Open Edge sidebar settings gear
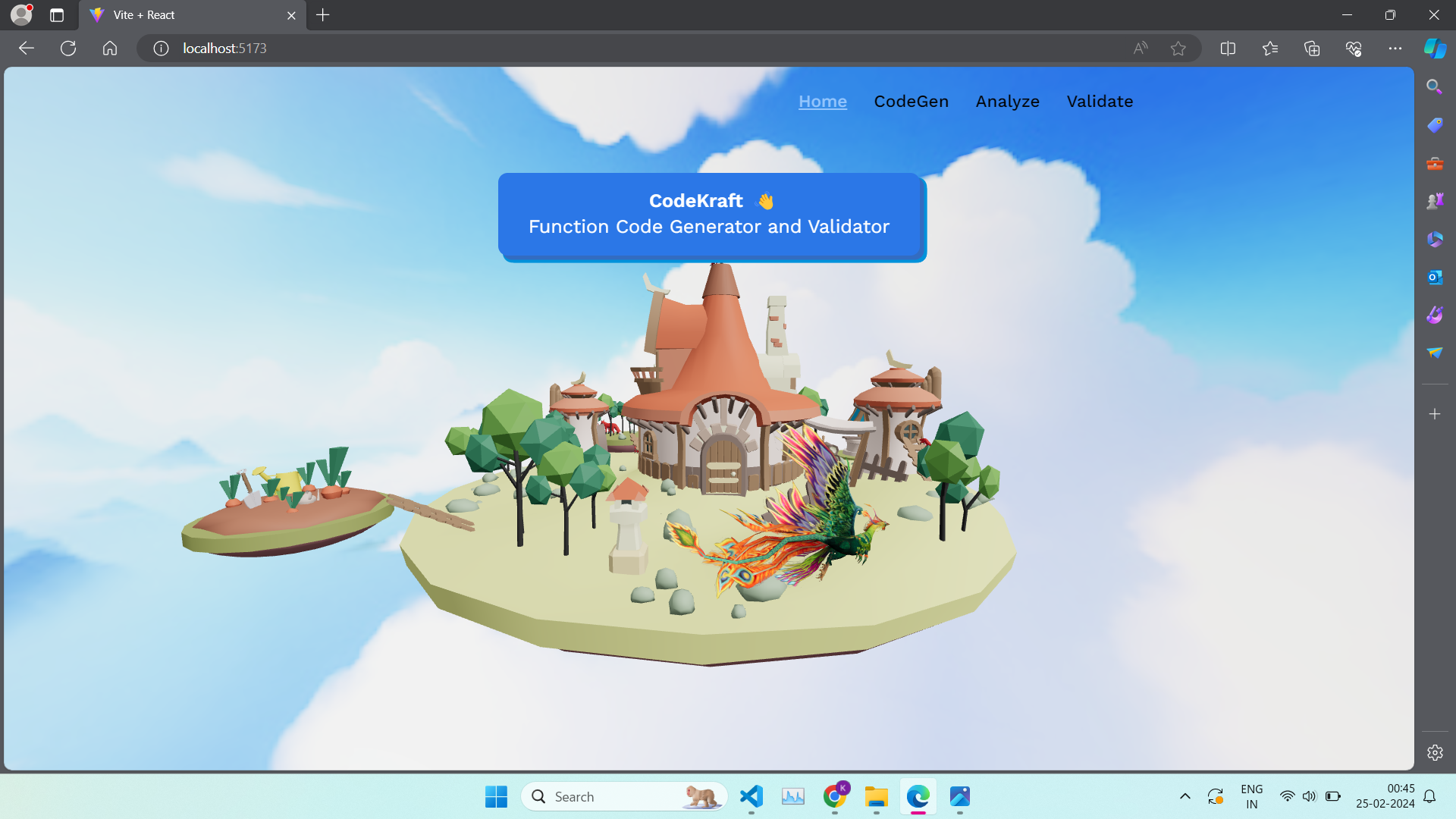 (x=1434, y=753)
